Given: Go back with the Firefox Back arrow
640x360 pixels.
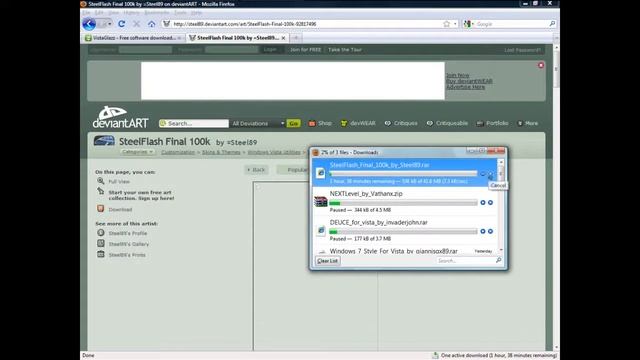Looking at the screenshot, I should tap(89, 24).
